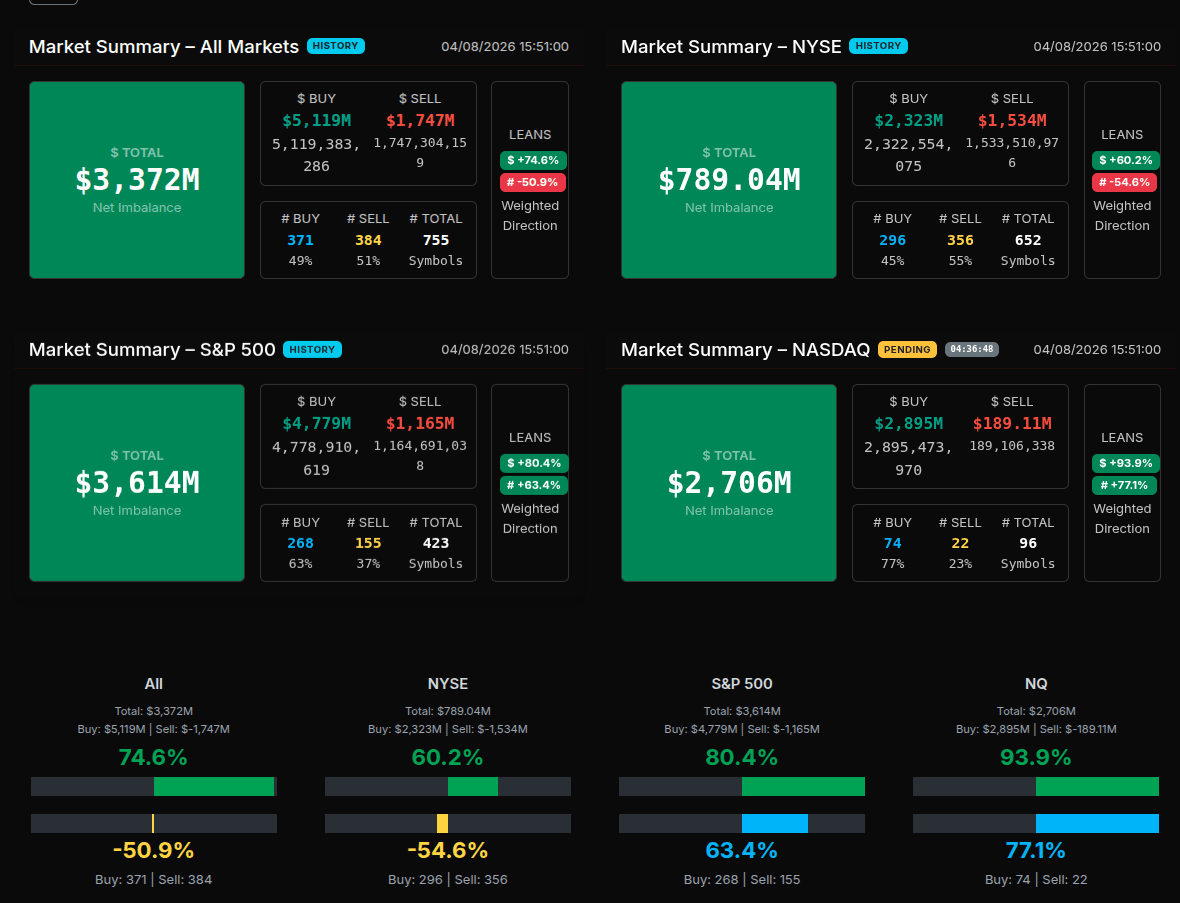1180x903 pixels.
Task: Select the NYSE $789.04M net imbalance tile
Action: (729, 180)
